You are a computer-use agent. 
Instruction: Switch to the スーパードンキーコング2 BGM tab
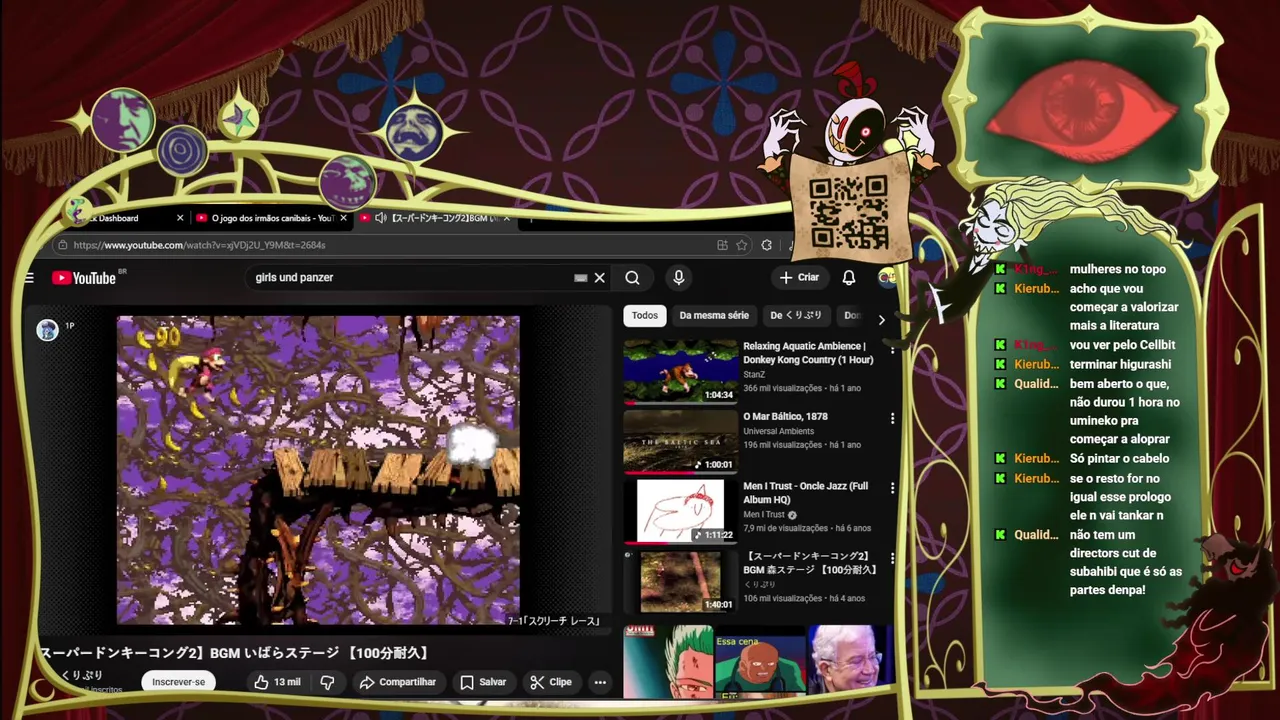(435, 218)
